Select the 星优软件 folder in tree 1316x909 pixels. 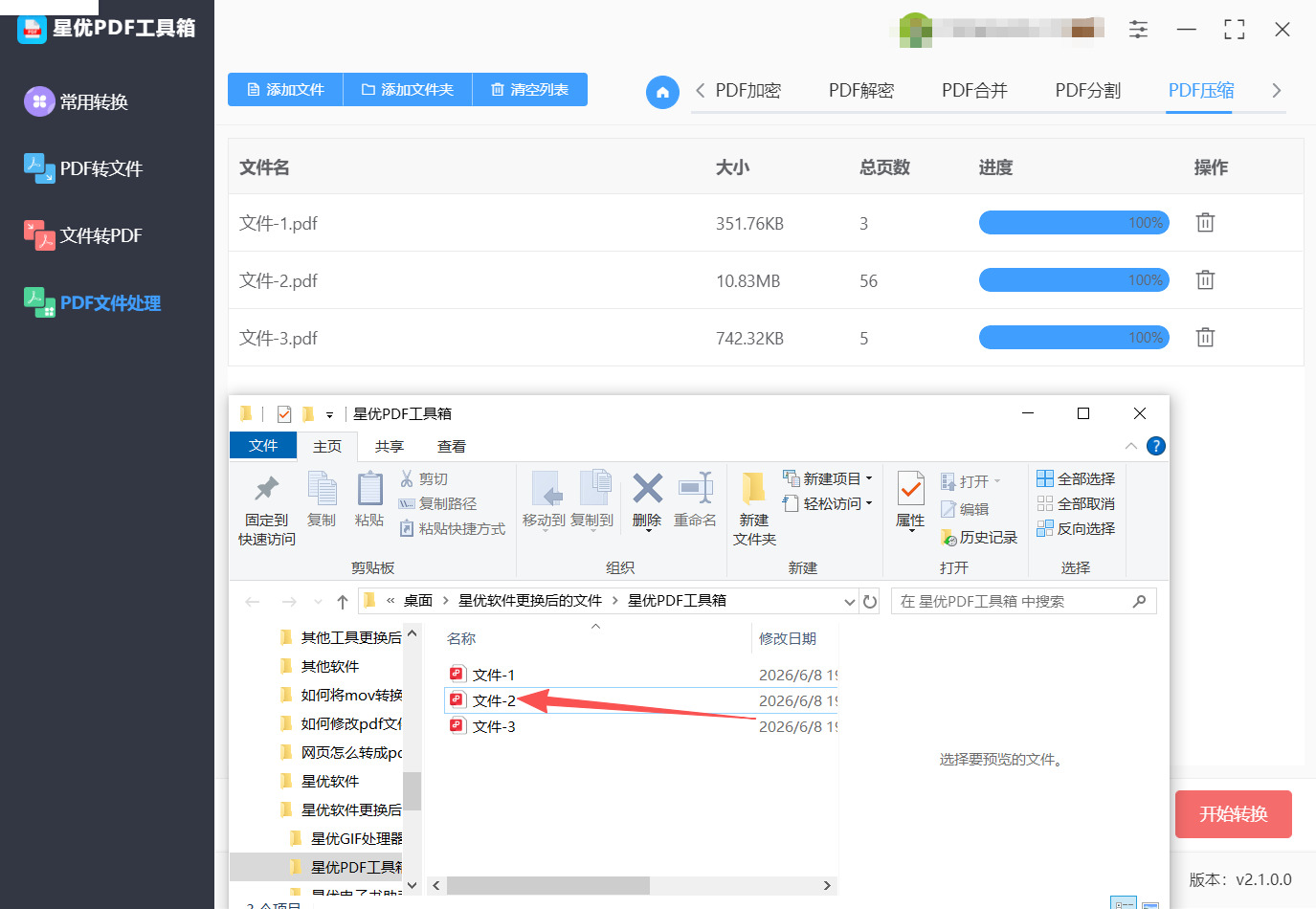tap(329, 782)
